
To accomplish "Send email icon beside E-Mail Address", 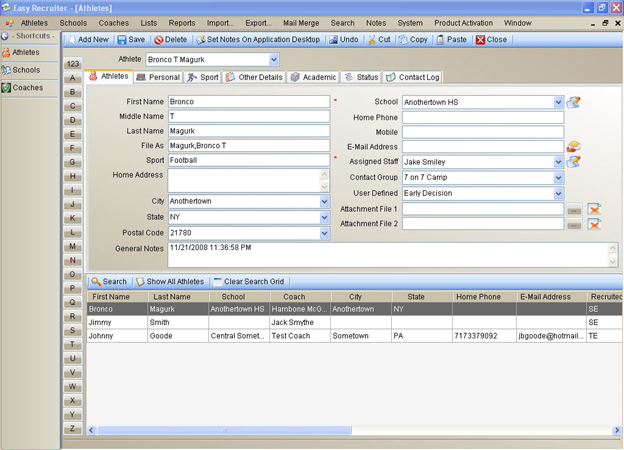I will point(573,146).
